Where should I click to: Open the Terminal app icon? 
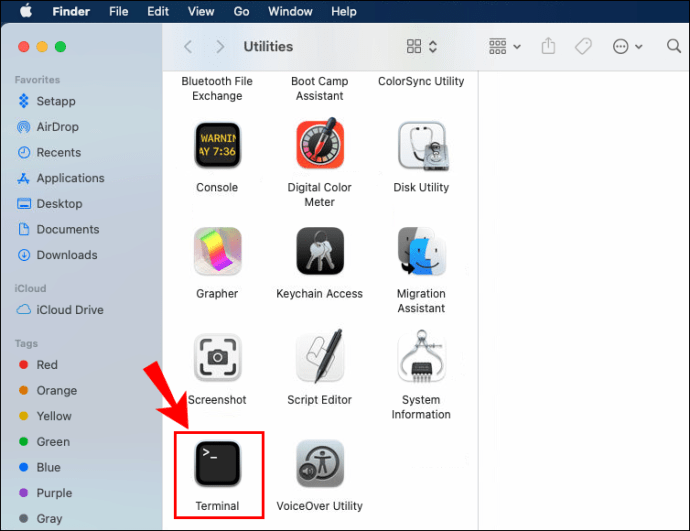217,464
